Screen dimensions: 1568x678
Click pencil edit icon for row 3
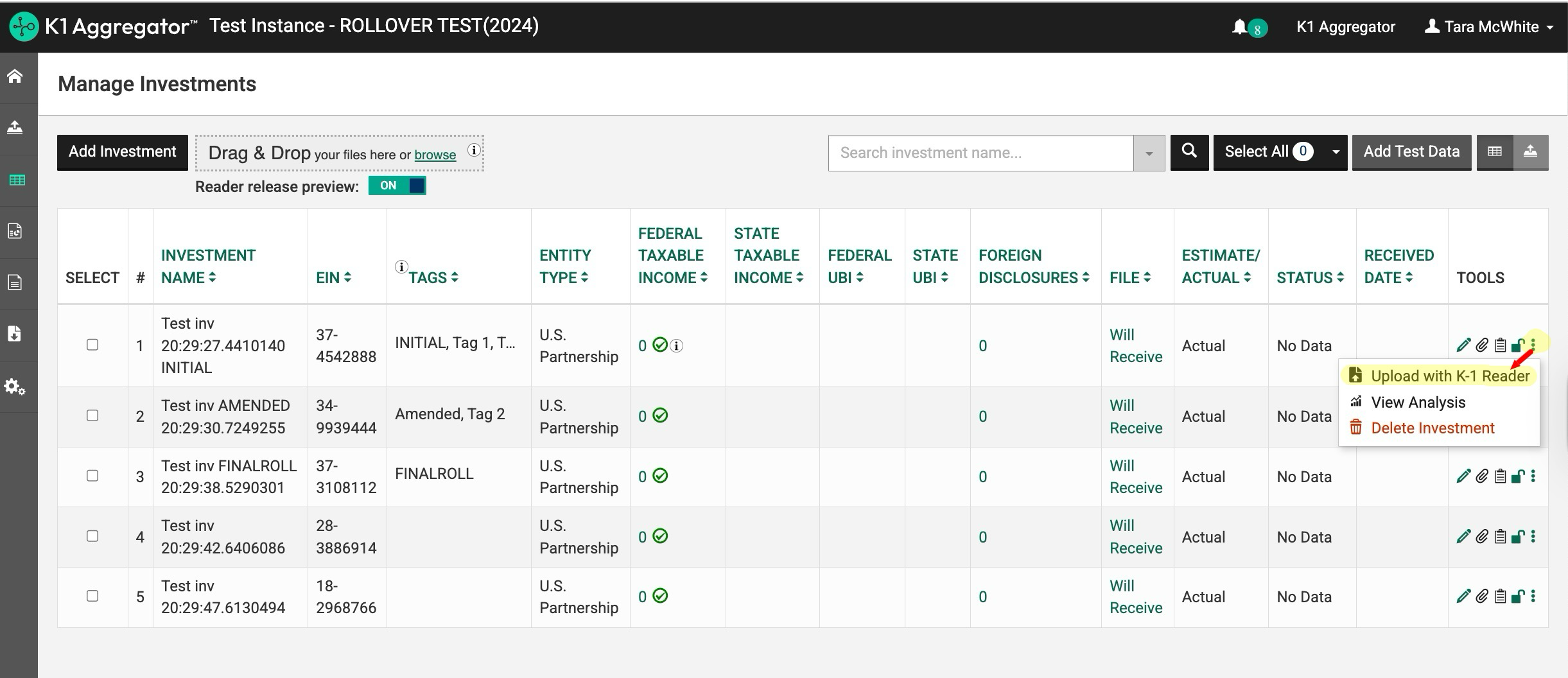1463,476
